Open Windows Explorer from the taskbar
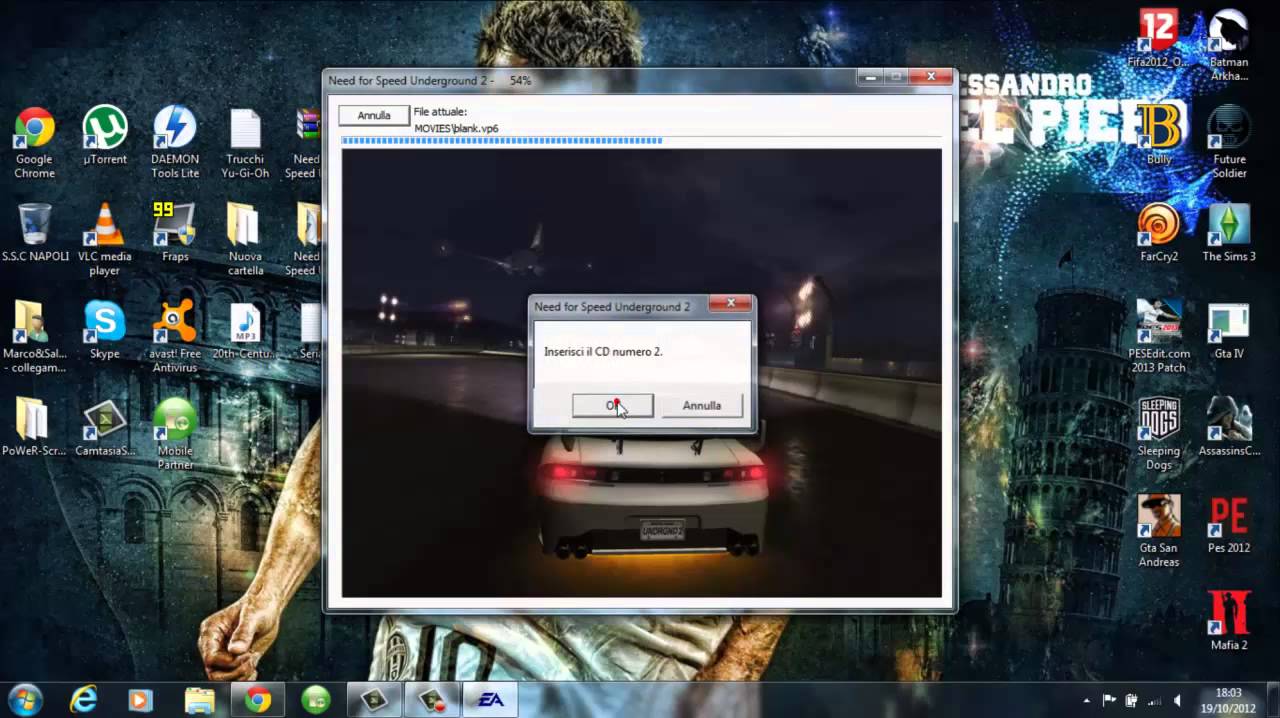This screenshot has height=718, width=1280. point(199,699)
